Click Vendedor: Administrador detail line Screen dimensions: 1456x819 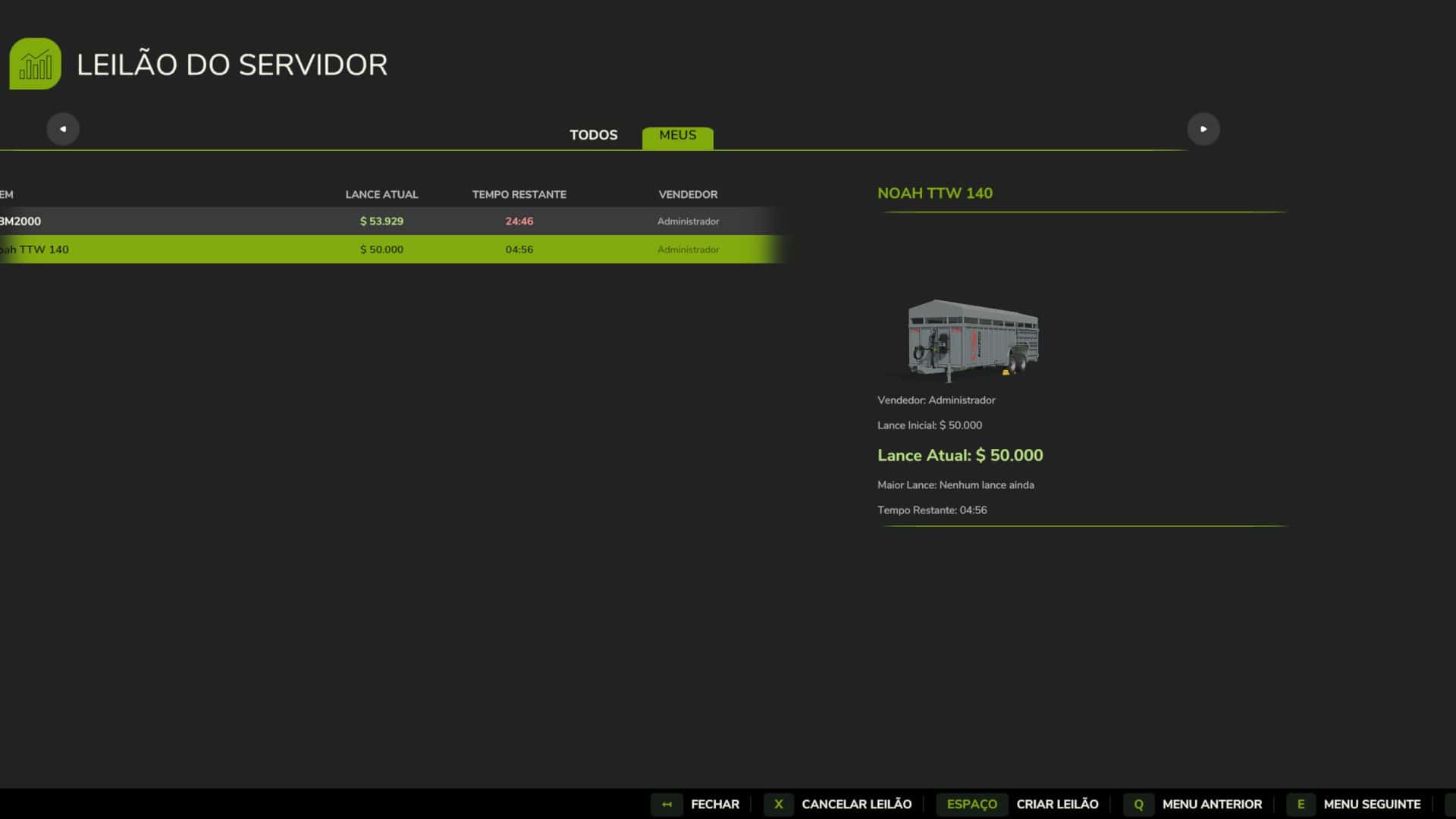coord(937,400)
